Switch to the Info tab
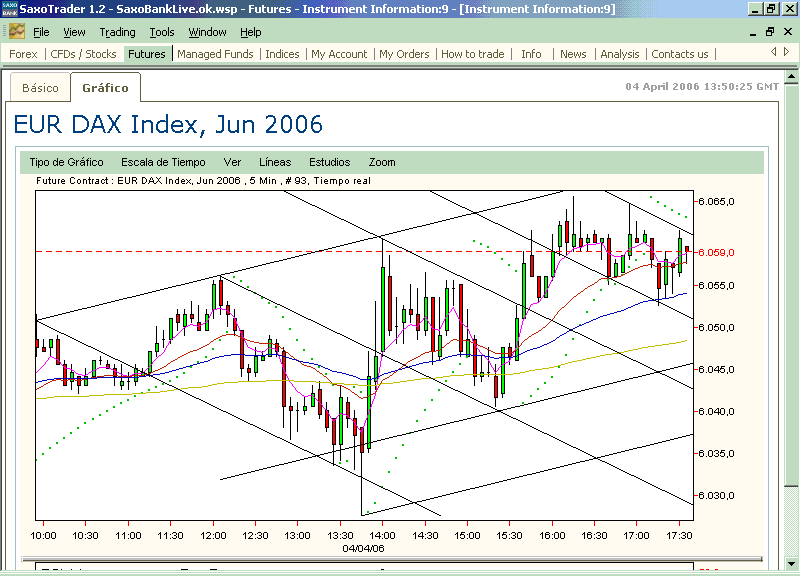This screenshot has width=800, height=576. tap(531, 54)
